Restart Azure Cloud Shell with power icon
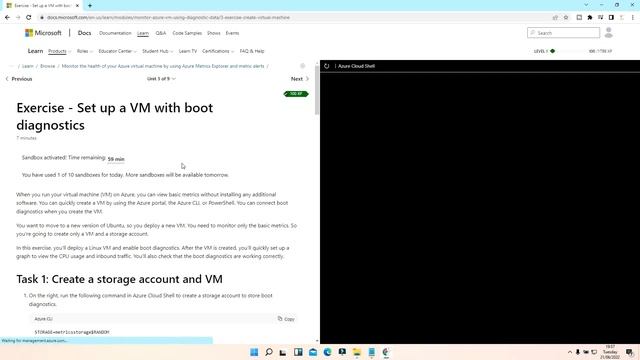This screenshot has width=640, height=360. (x=327, y=66)
